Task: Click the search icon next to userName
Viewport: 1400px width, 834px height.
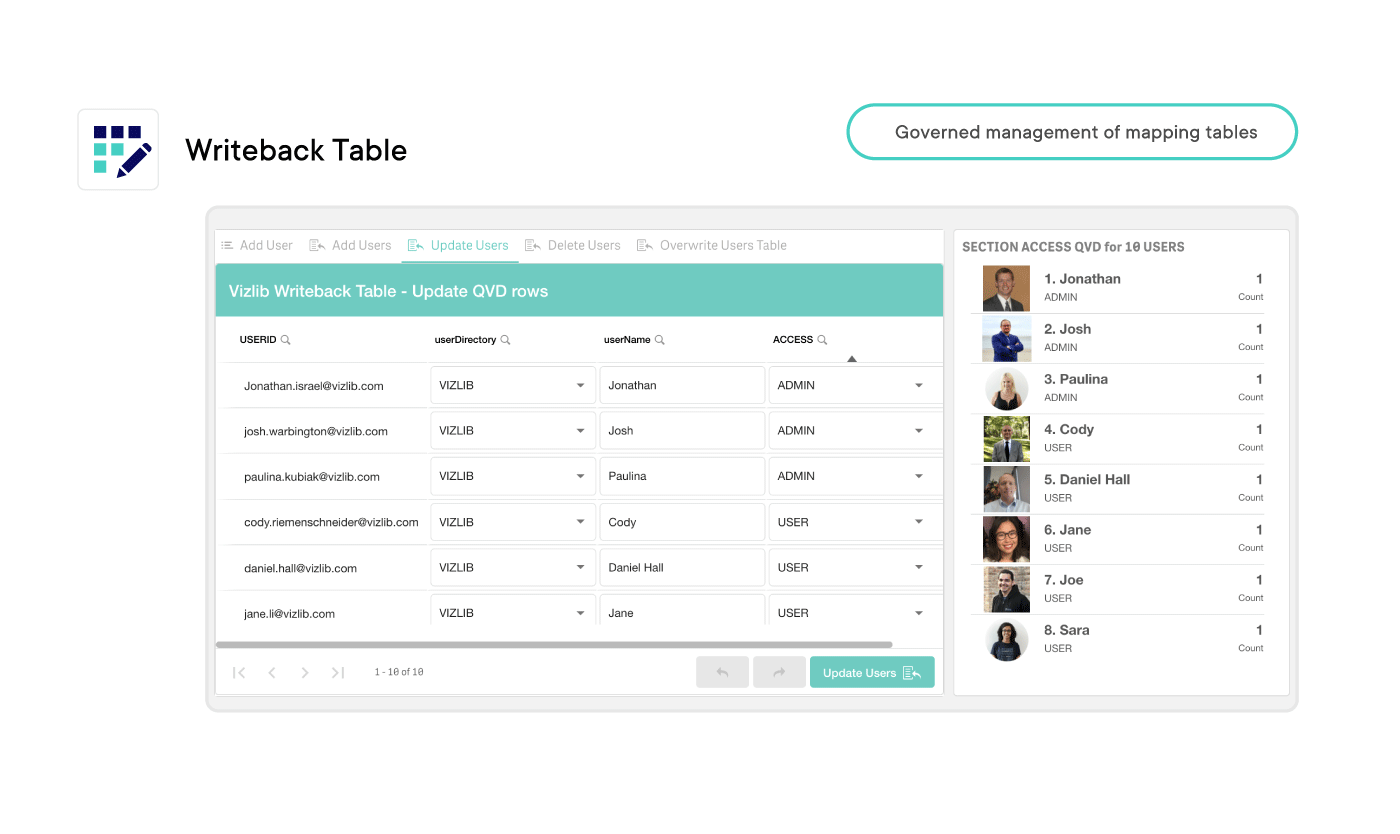Action: click(660, 340)
